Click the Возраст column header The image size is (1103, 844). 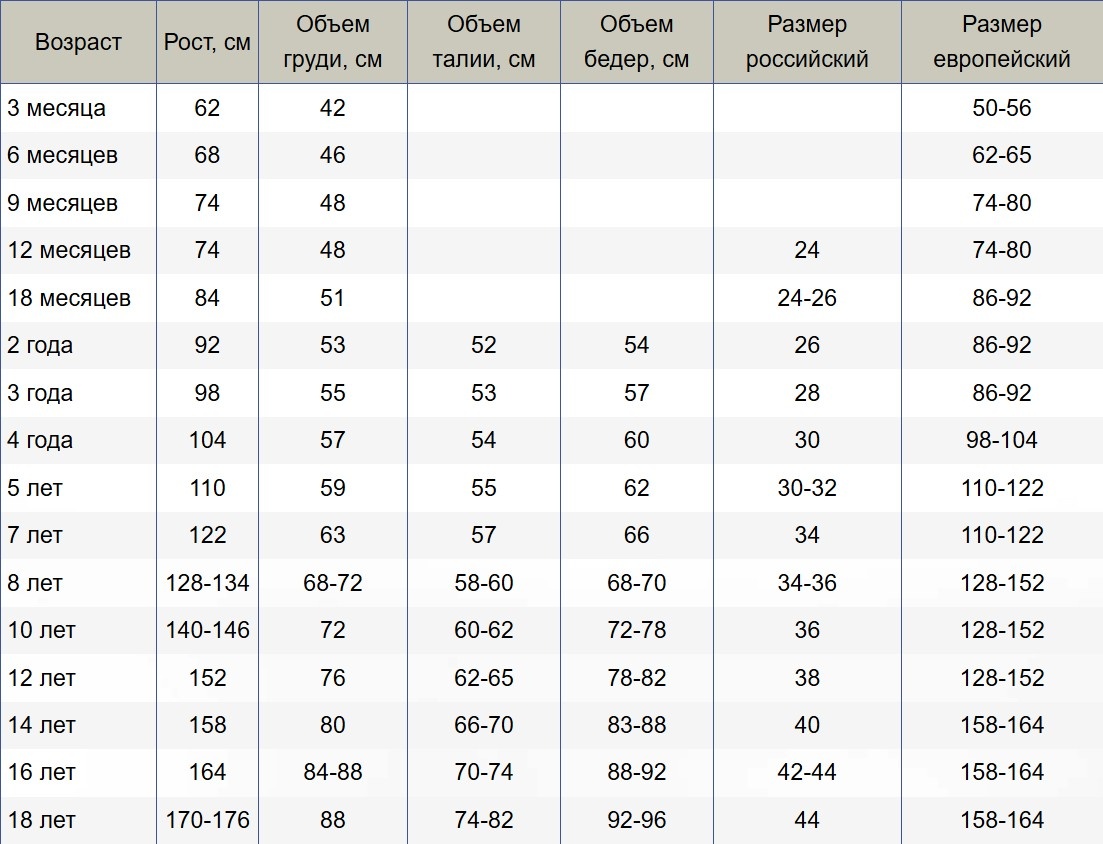pyautogui.click(x=78, y=42)
